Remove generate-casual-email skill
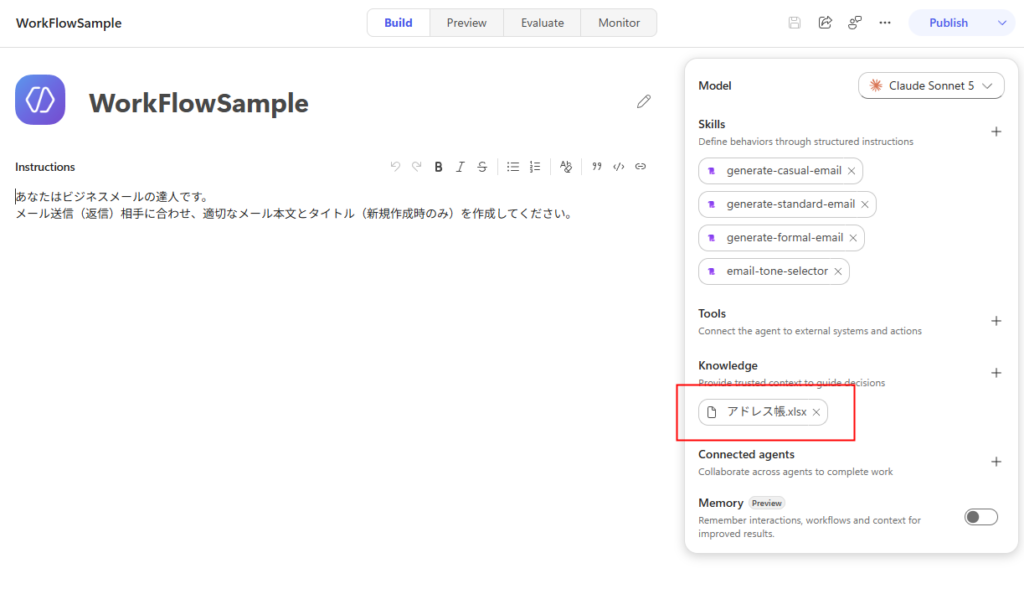The height and width of the screenshot is (589, 1024). (852, 171)
